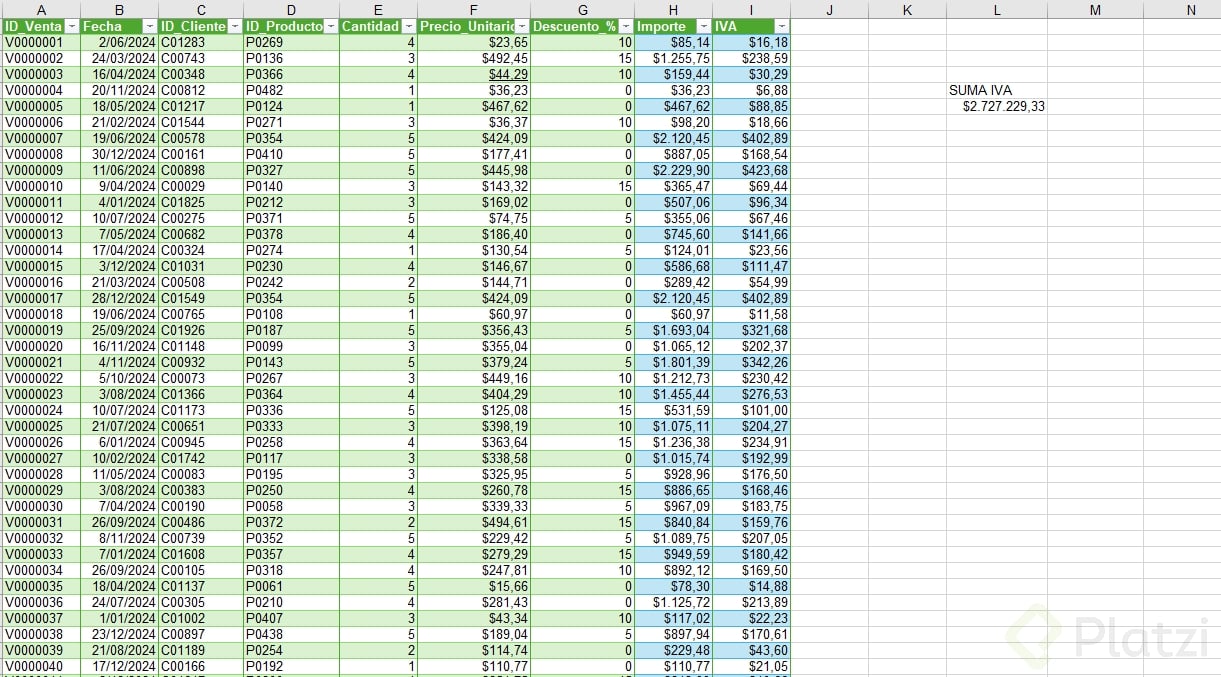1221x677 pixels.
Task: Select IVA cell '$21,05'
Action: [x=751, y=666]
